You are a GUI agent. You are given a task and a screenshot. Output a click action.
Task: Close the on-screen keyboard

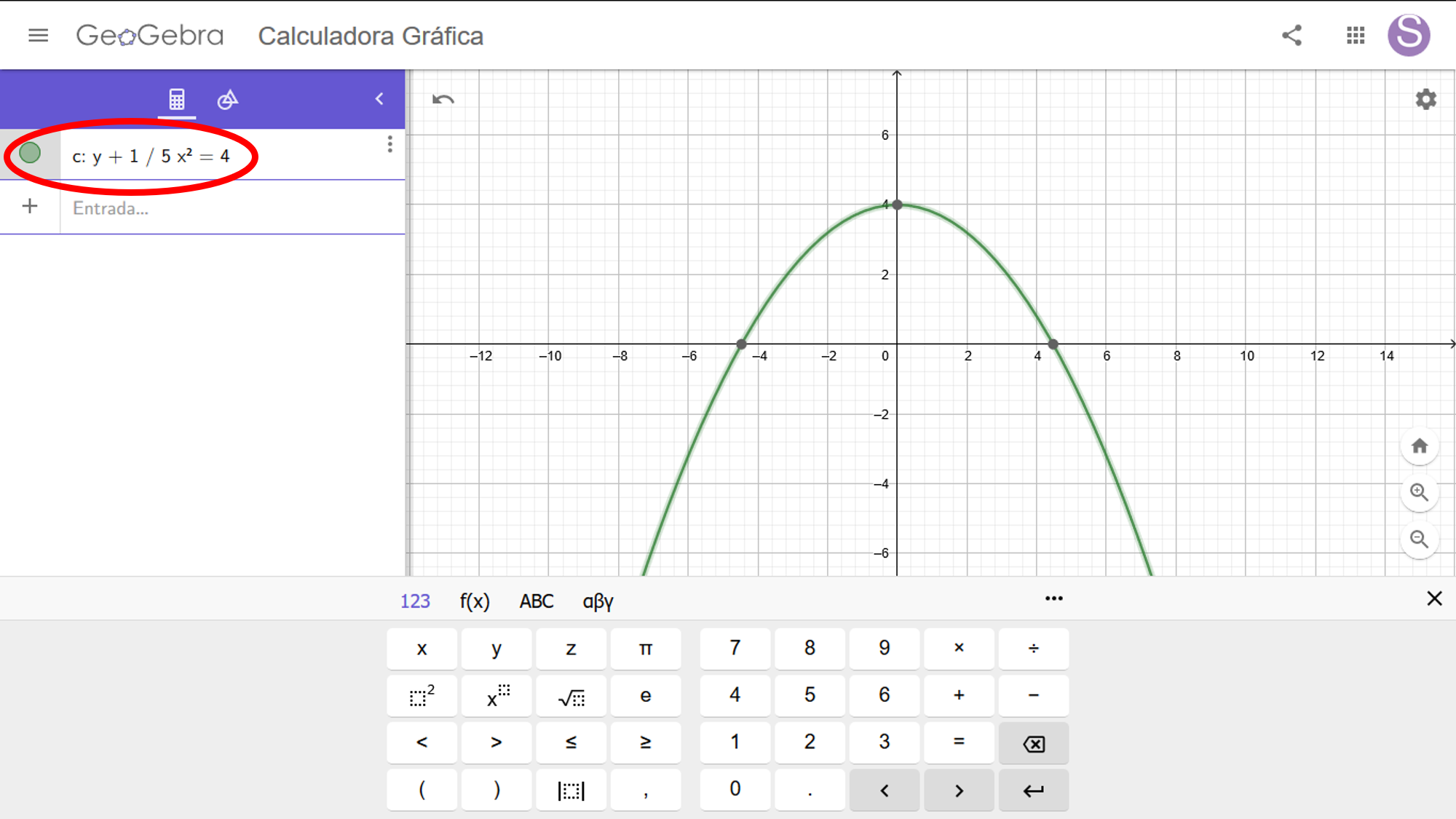tap(1434, 598)
